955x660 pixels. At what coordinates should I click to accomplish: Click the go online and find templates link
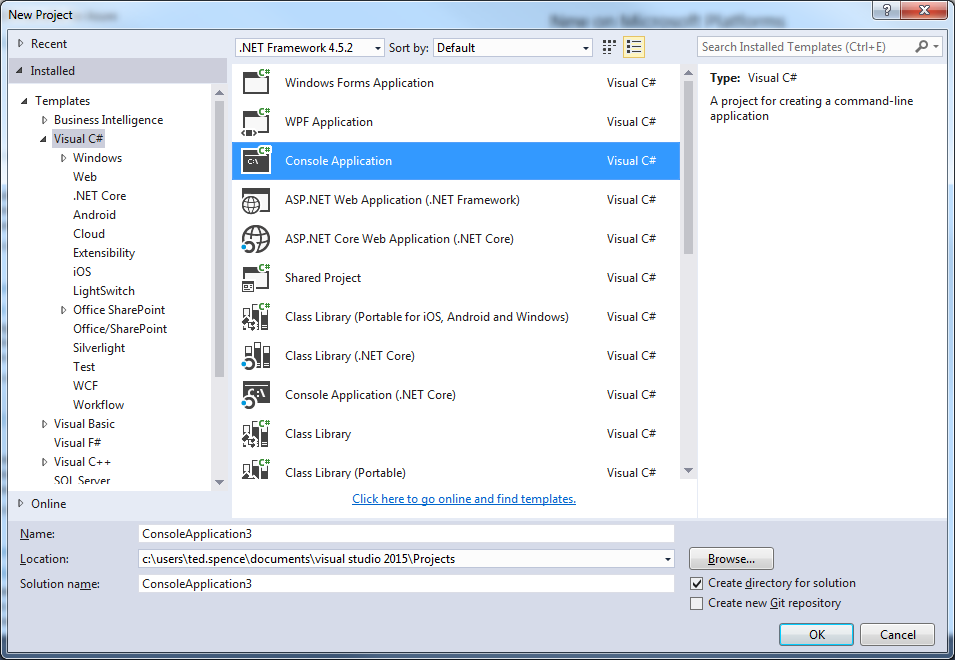(x=464, y=499)
